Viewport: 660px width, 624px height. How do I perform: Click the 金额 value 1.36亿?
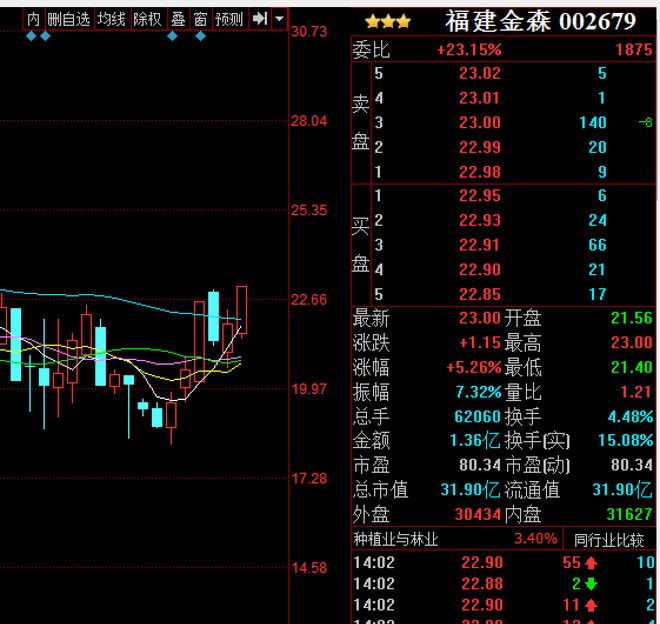coord(475,441)
